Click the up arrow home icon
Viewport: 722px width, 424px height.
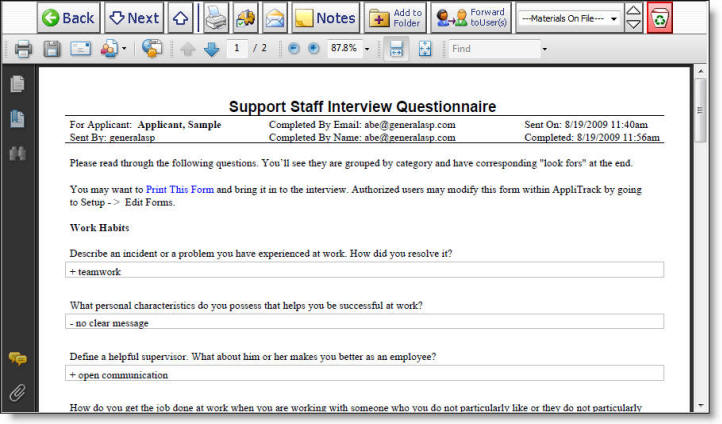coord(180,17)
